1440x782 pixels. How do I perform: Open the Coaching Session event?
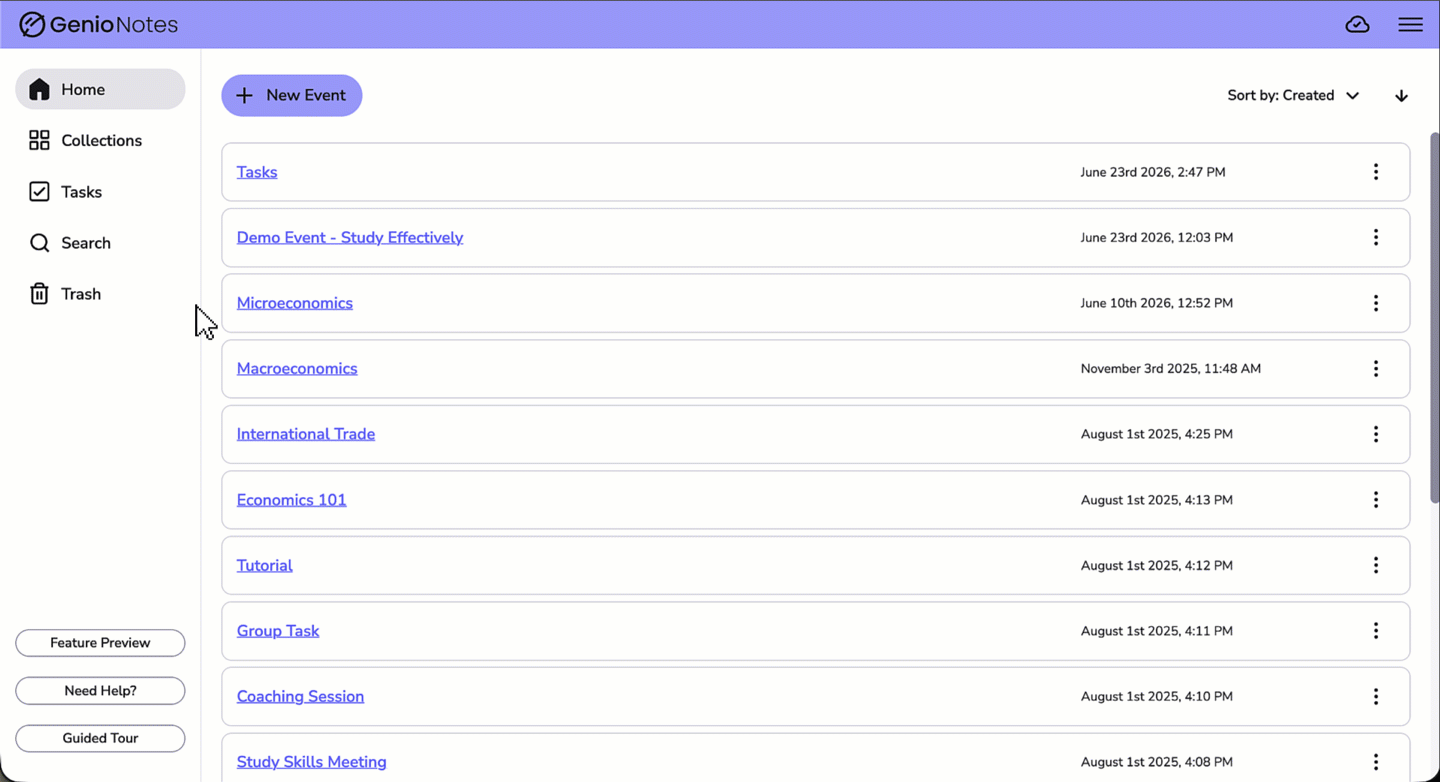click(x=300, y=696)
